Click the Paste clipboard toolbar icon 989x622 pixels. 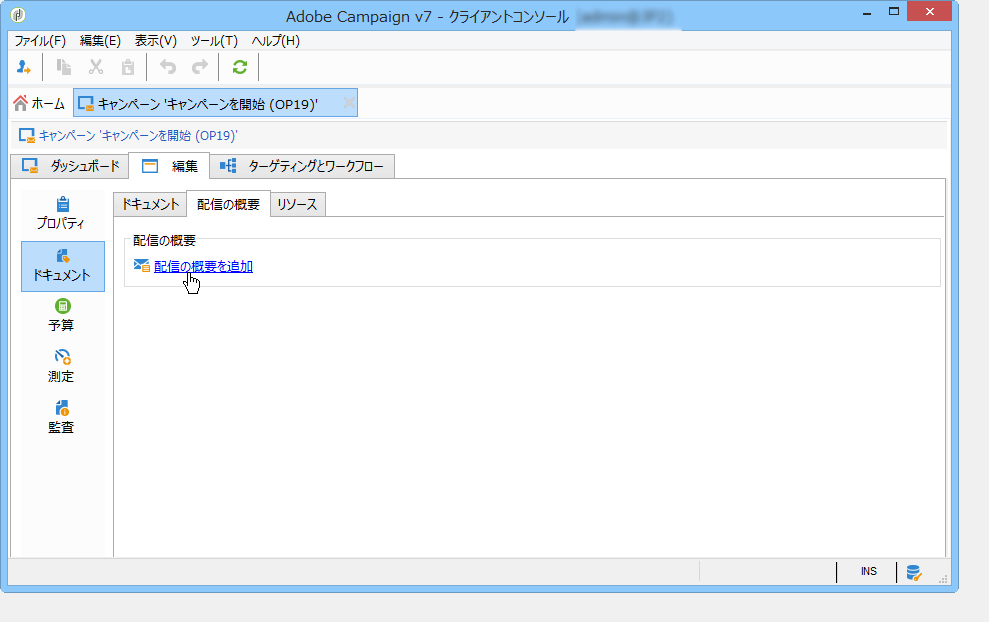point(128,67)
